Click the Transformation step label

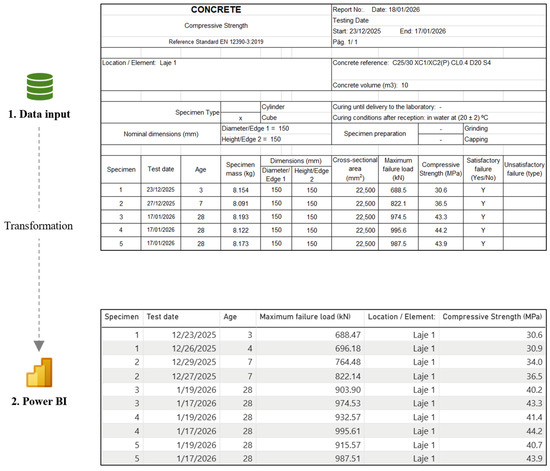coord(39,226)
